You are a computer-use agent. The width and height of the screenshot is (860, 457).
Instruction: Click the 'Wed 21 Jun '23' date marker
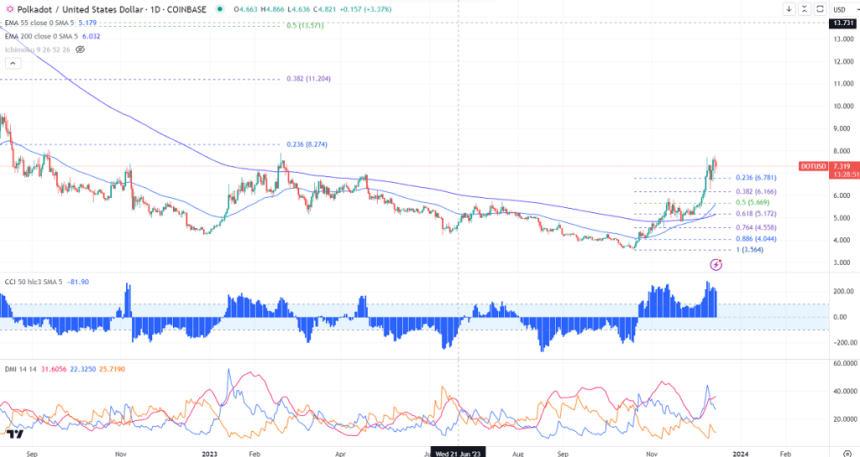click(459, 451)
